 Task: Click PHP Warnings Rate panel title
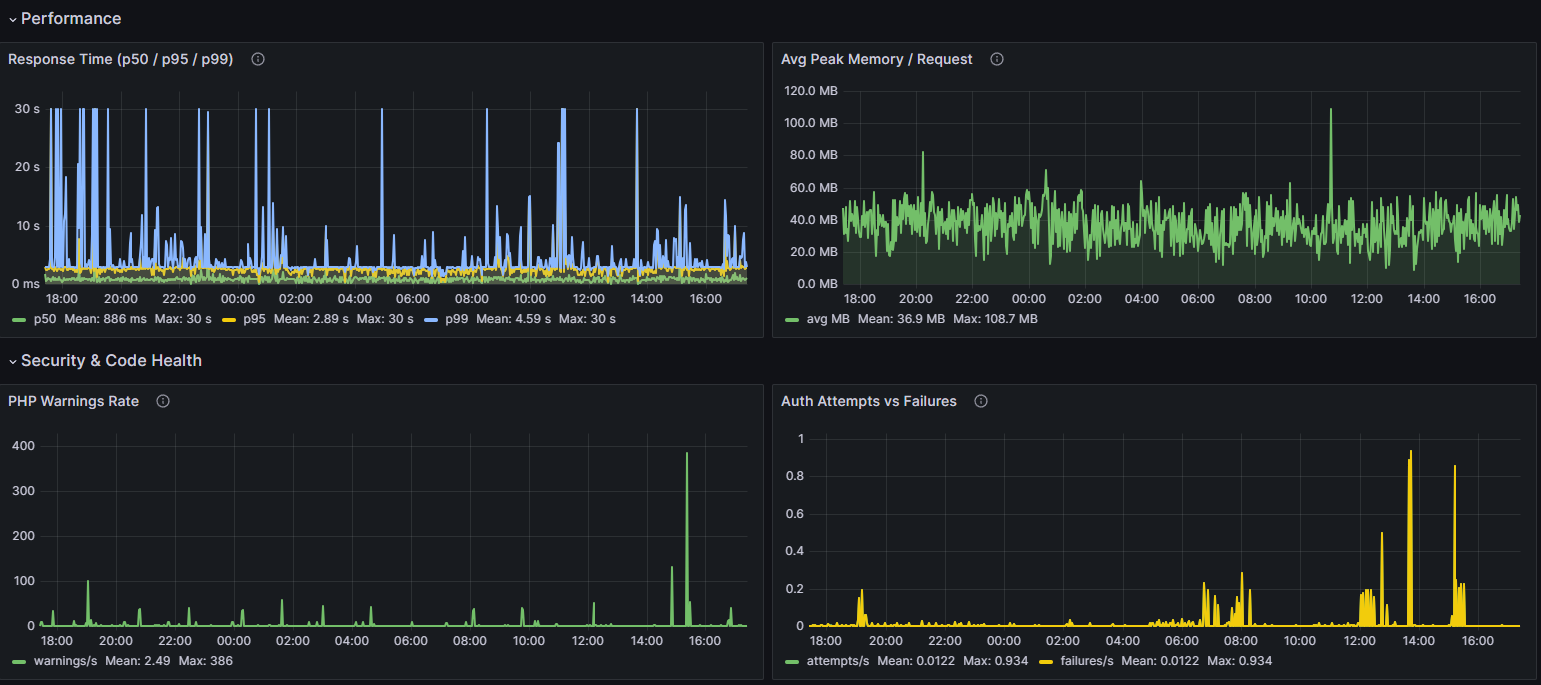click(x=74, y=401)
